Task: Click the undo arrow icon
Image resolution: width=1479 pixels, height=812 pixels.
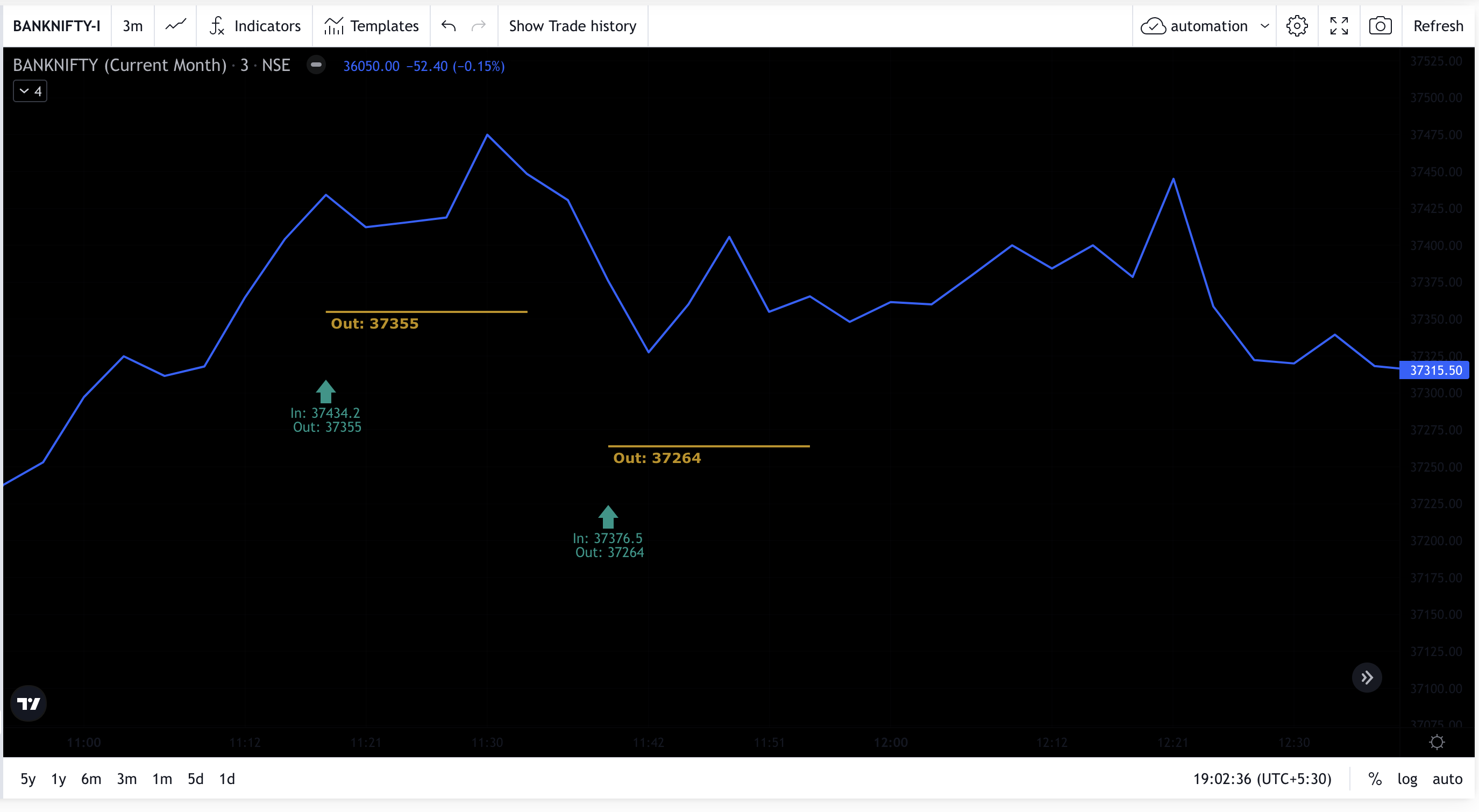Action: (x=449, y=26)
